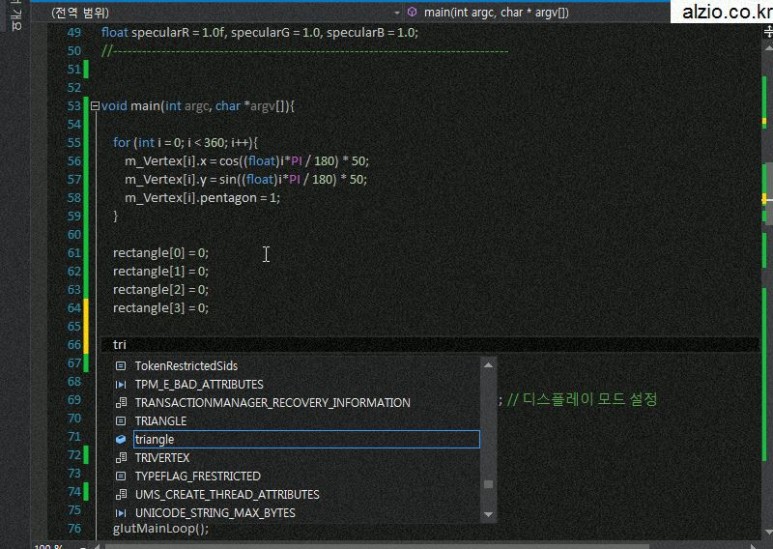This screenshot has width=773, height=549.
Task: Click float specularR declaration on line 49
Action: click(260, 33)
